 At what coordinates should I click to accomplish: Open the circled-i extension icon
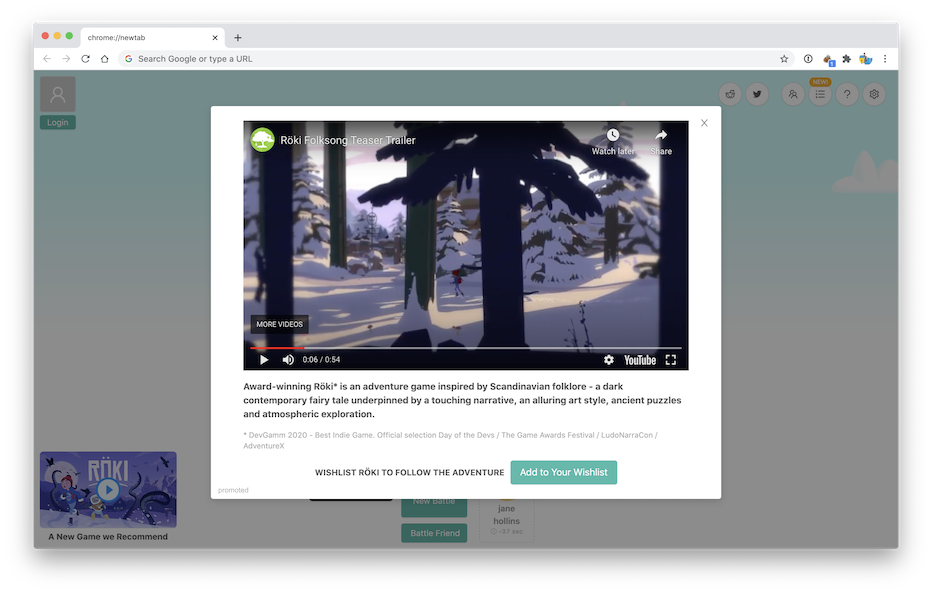(808, 59)
